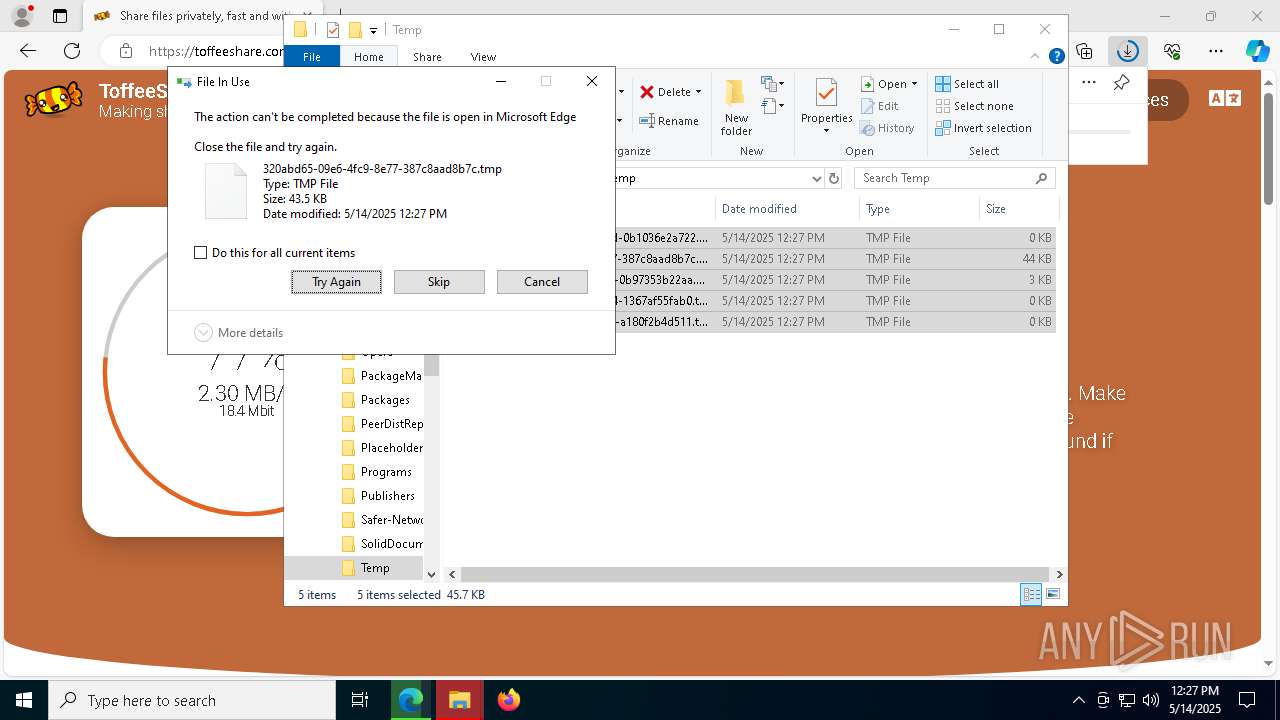
Task: Click Select none in ribbon
Action: coord(974,106)
